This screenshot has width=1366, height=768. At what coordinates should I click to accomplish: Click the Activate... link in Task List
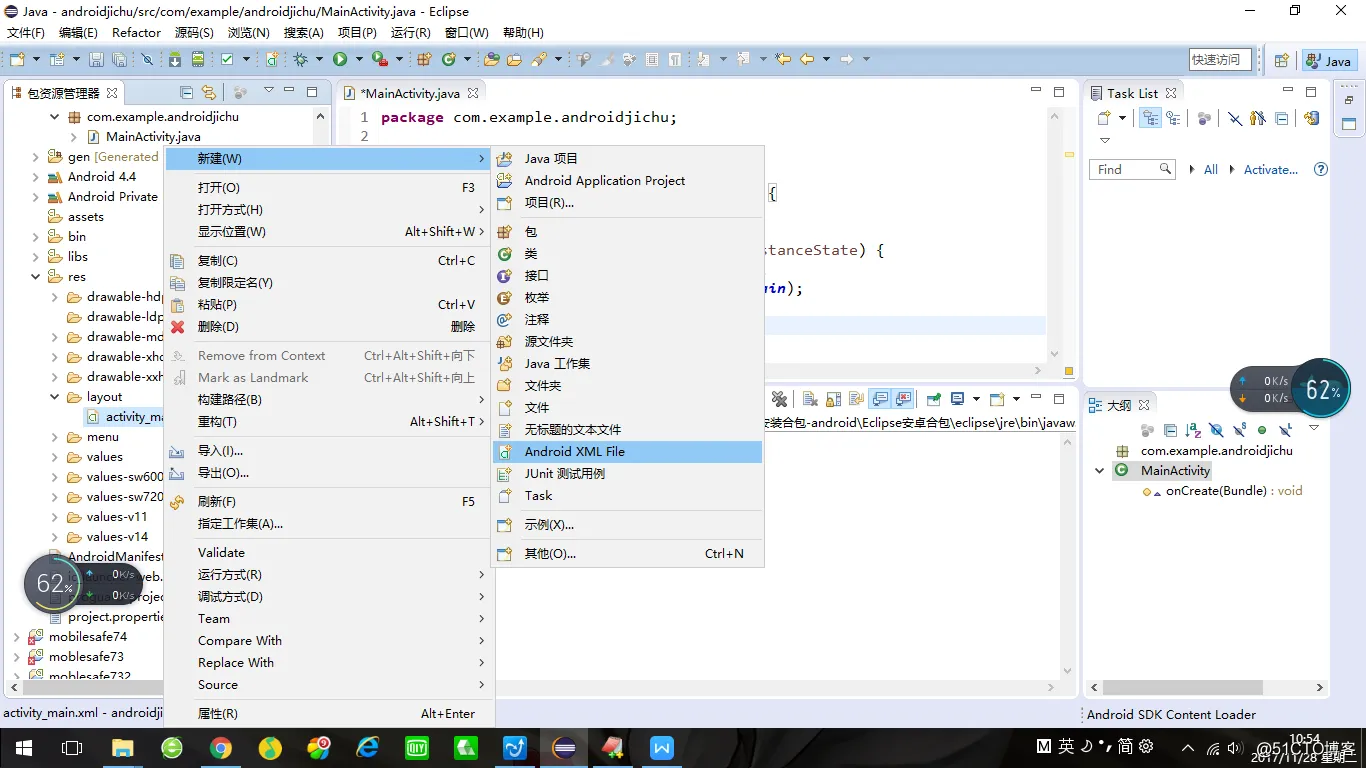tap(1271, 170)
